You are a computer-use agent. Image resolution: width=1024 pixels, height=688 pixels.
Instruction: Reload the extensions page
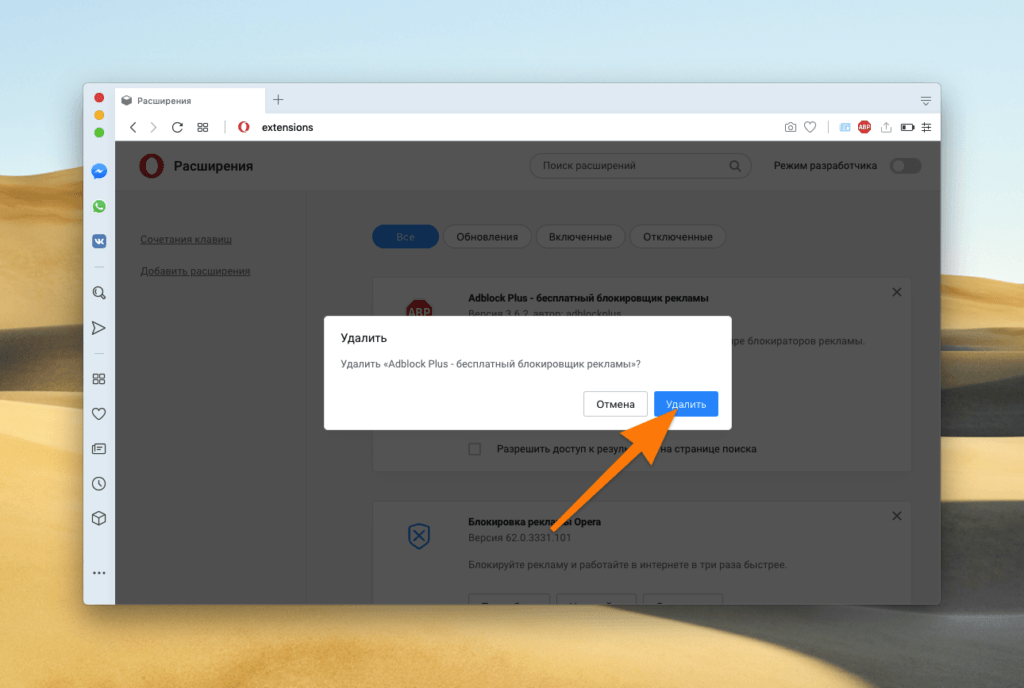point(177,127)
